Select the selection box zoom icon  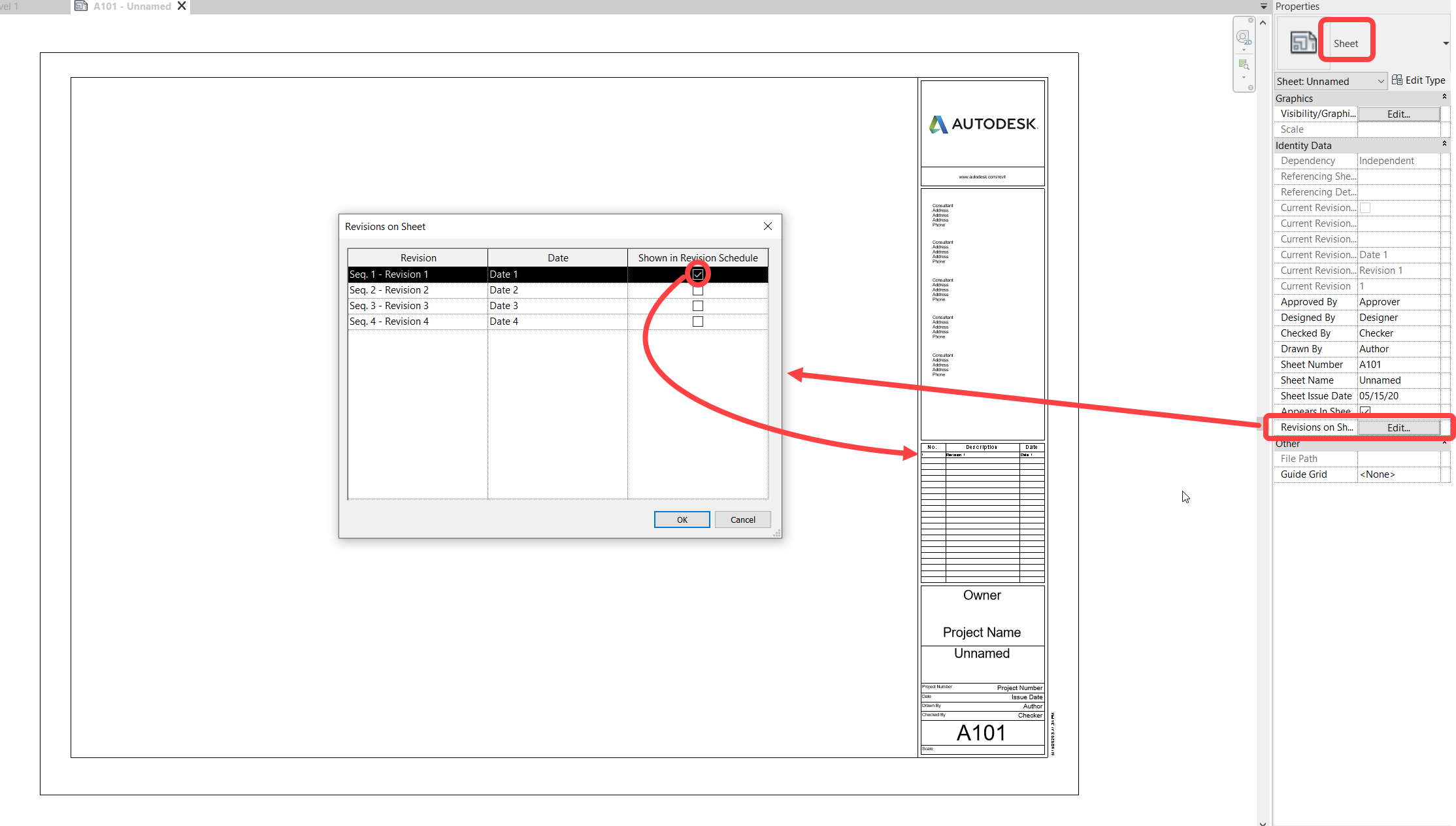1244,64
